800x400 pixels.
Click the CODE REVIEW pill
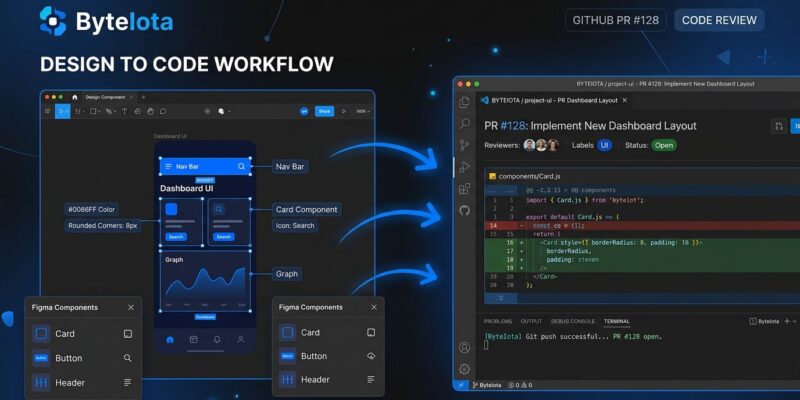719,20
